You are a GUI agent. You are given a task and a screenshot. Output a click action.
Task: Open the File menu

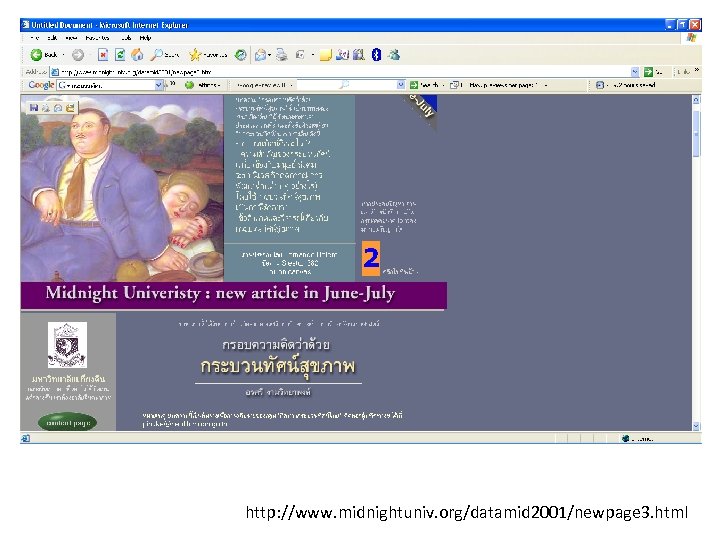(x=34, y=38)
